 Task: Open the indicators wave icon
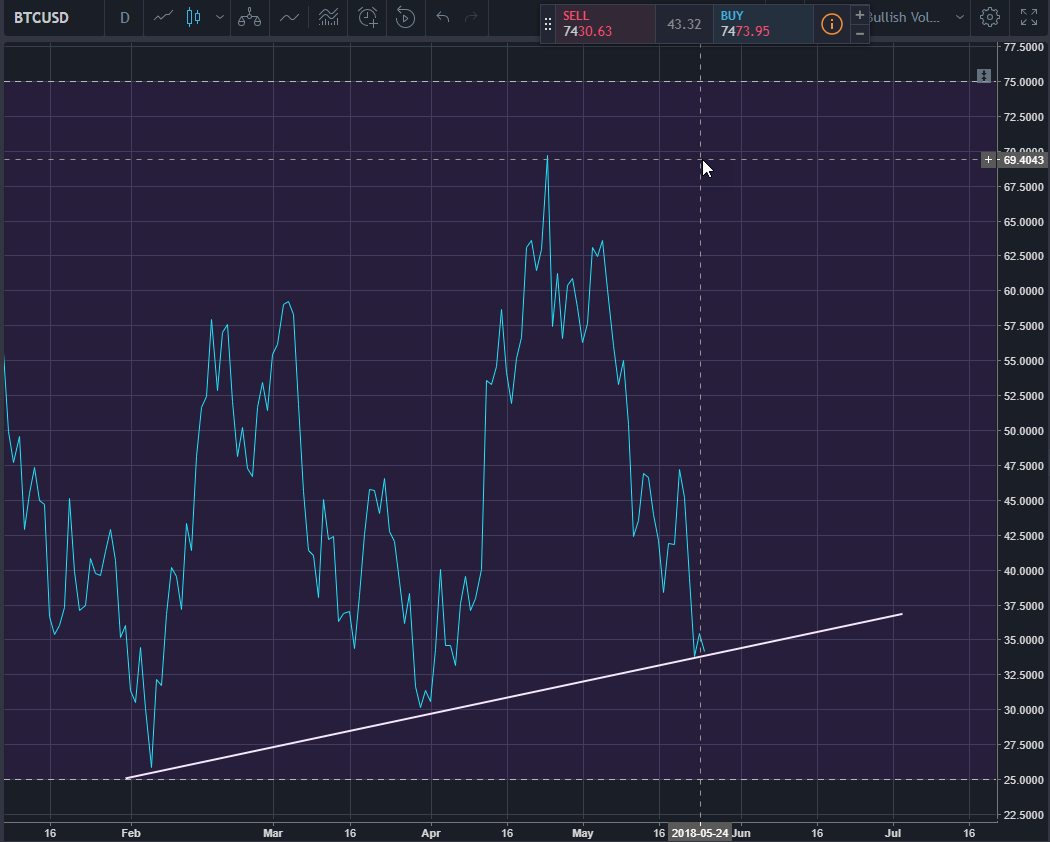coord(289,17)
